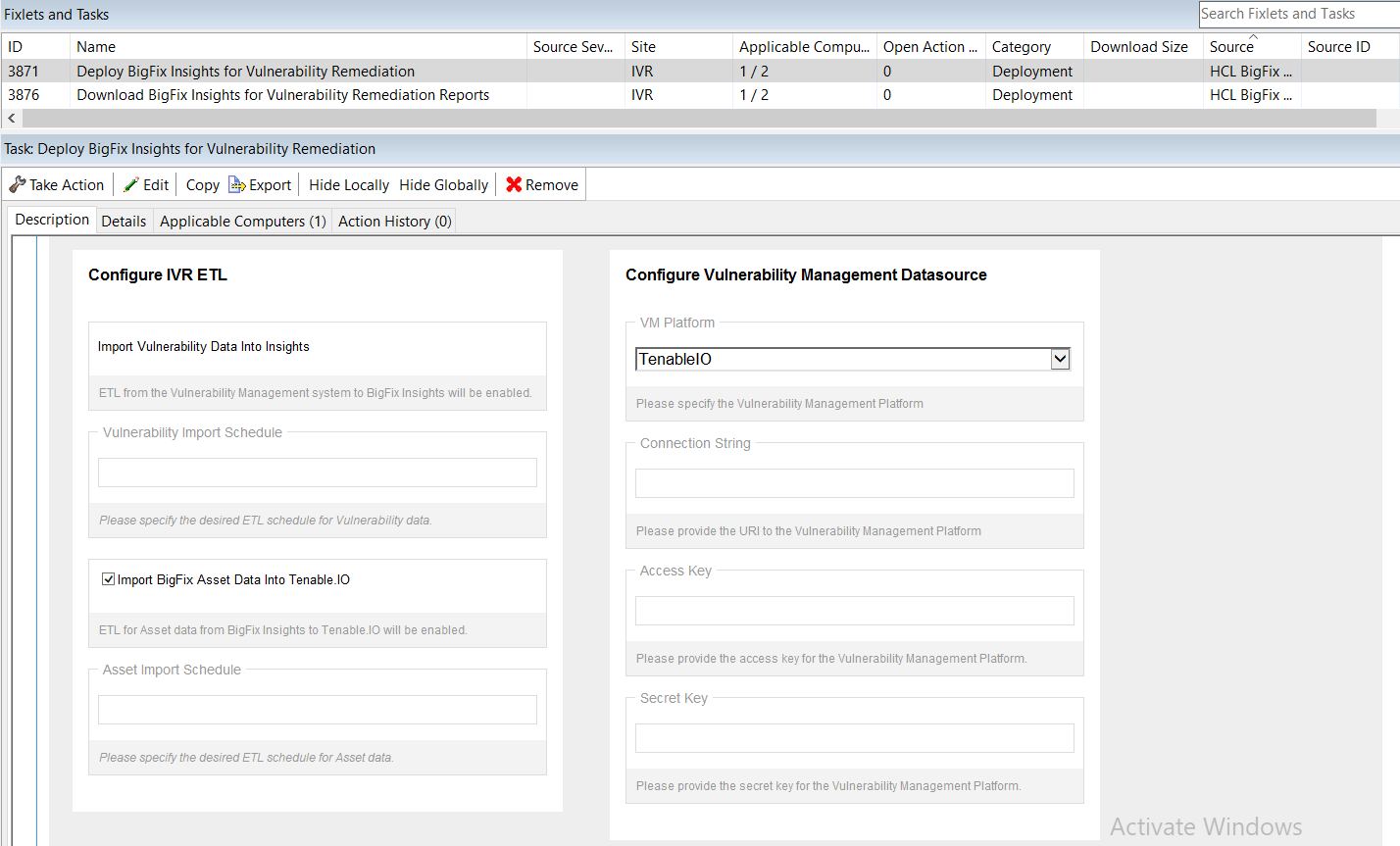Click the Open Action... column header
The width and height of the screenshot is (1400, 846).
point(931,47)
